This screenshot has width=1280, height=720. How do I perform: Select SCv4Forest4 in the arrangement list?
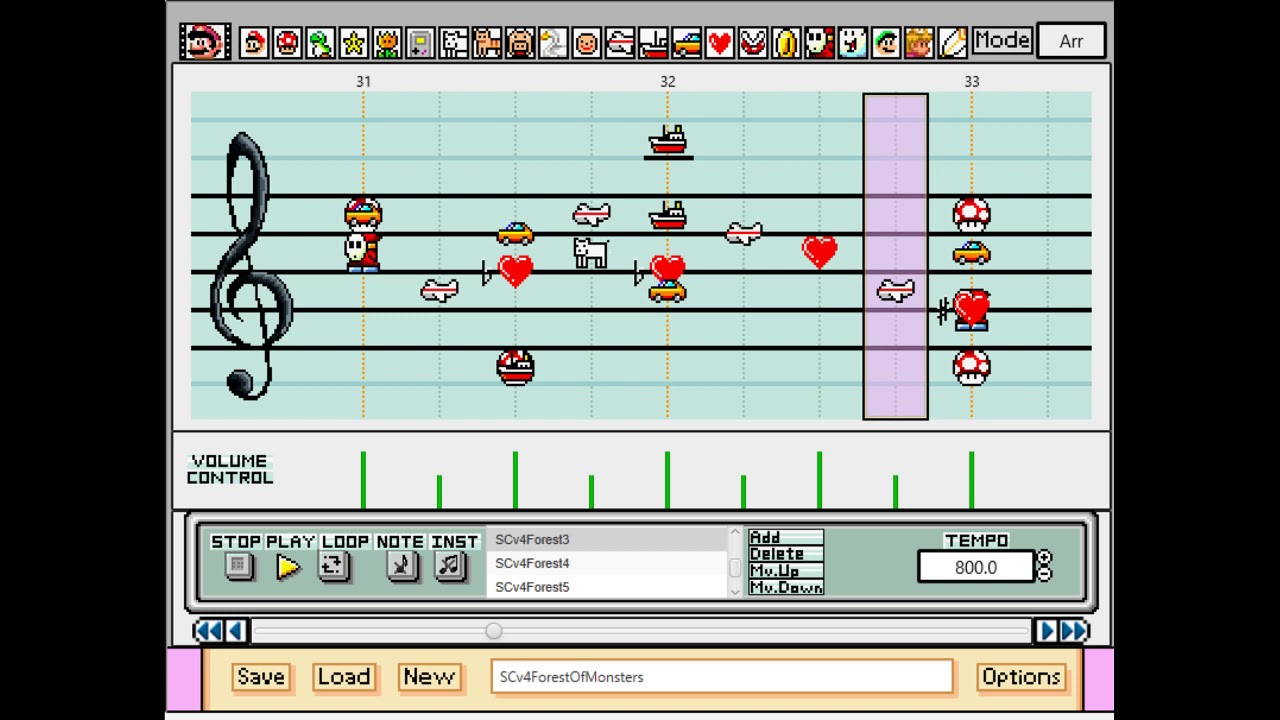tap(607, 563)
